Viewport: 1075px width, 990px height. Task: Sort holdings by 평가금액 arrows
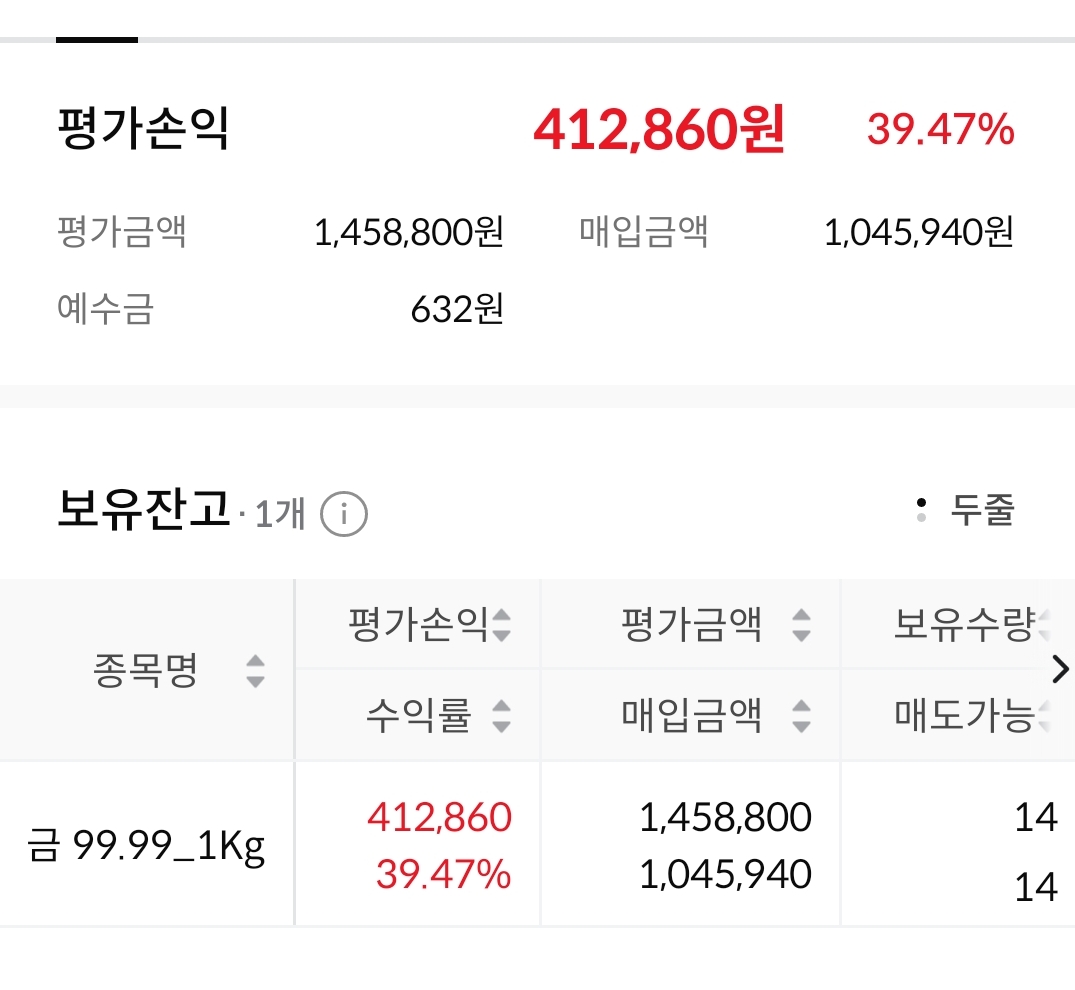(801, 625)
